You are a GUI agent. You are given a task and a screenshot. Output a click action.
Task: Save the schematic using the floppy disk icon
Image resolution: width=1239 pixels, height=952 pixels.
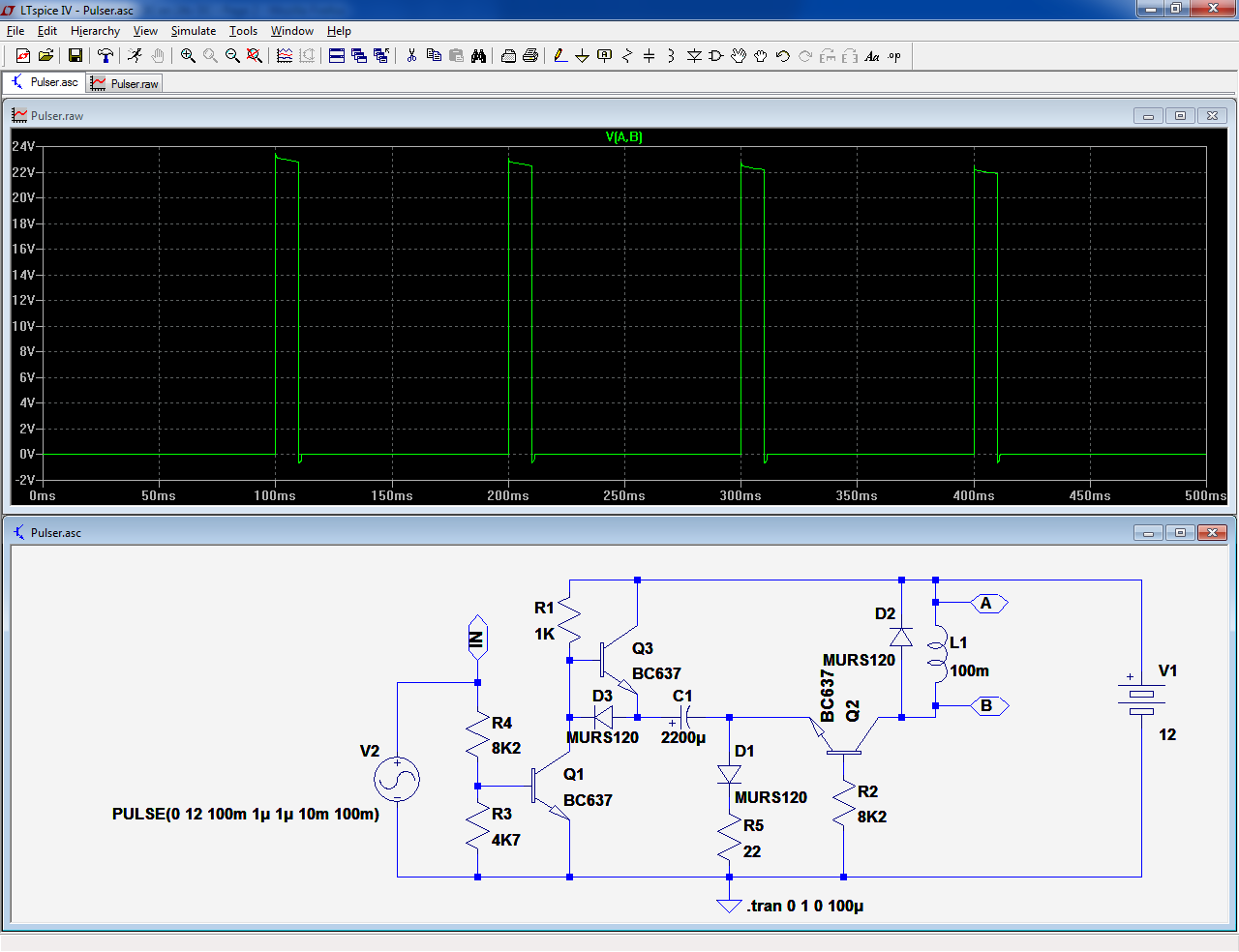pyautogui.click(x=75, y=56)
